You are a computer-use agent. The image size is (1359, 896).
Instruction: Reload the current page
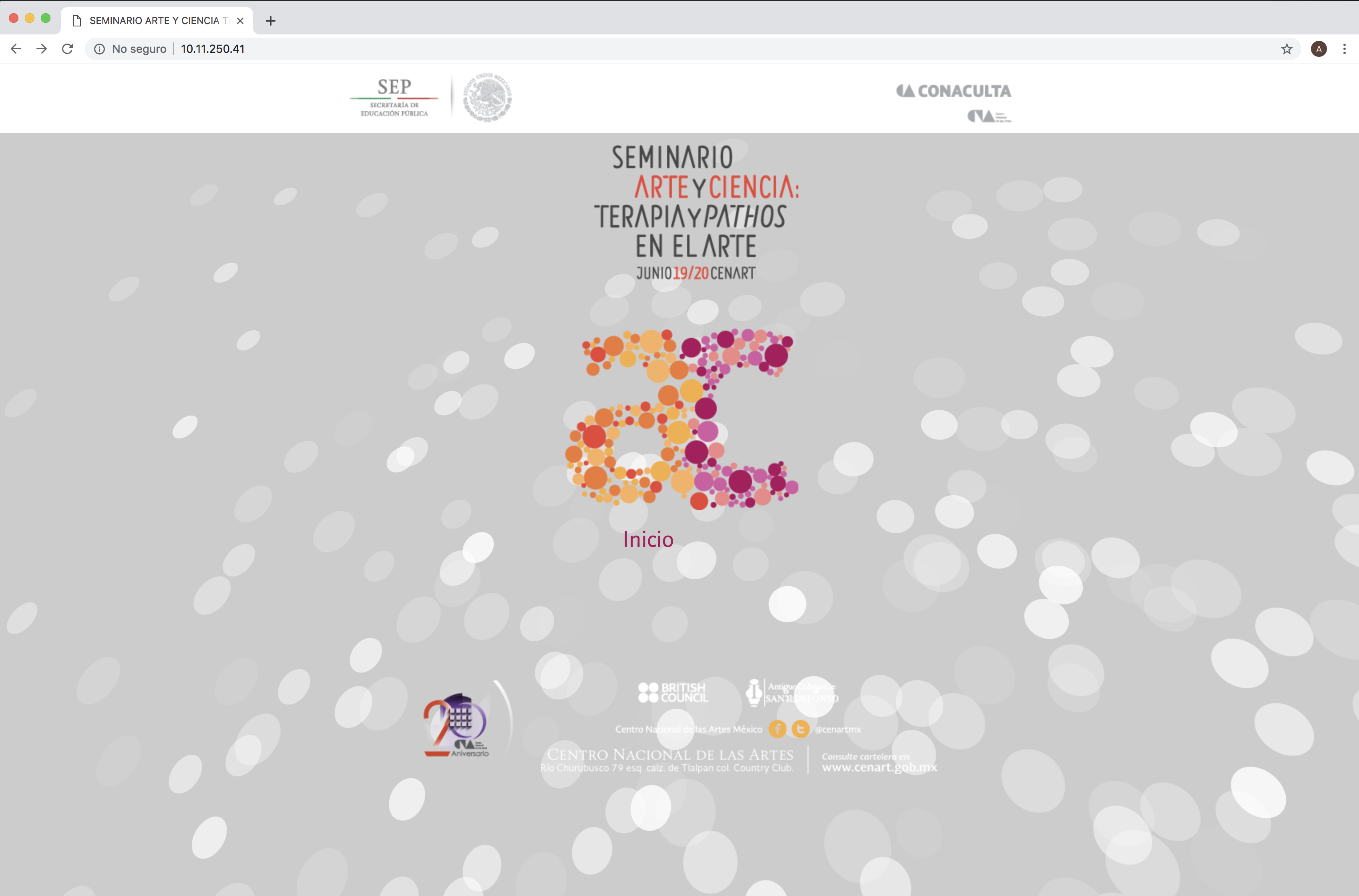click(67, 48)
